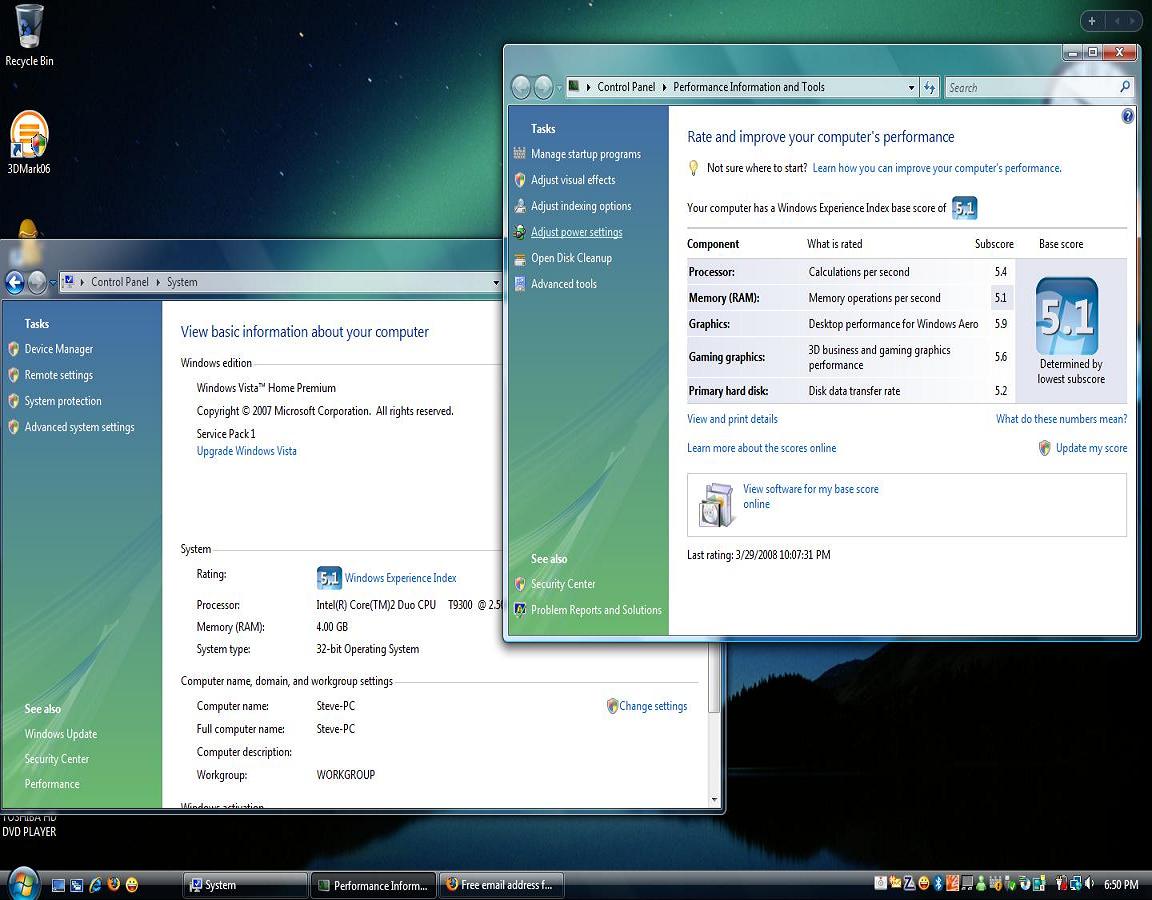Click Change settings for computer name

653,706
